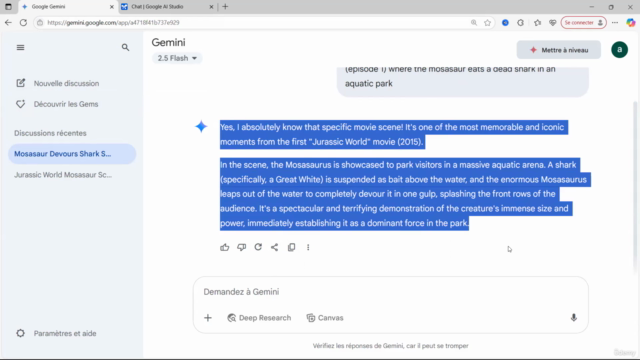
Task: Click the sidebar search magnifier icon
Action: coord(125,48)
